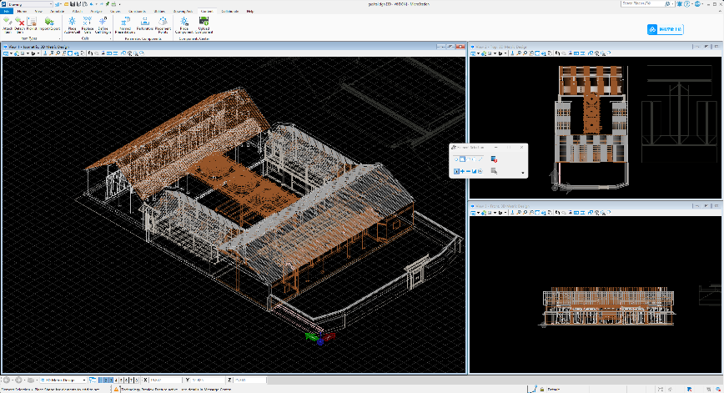Click the Import/Export item types icon
Screen dimensions: 724x393
[x=49, y=25]
